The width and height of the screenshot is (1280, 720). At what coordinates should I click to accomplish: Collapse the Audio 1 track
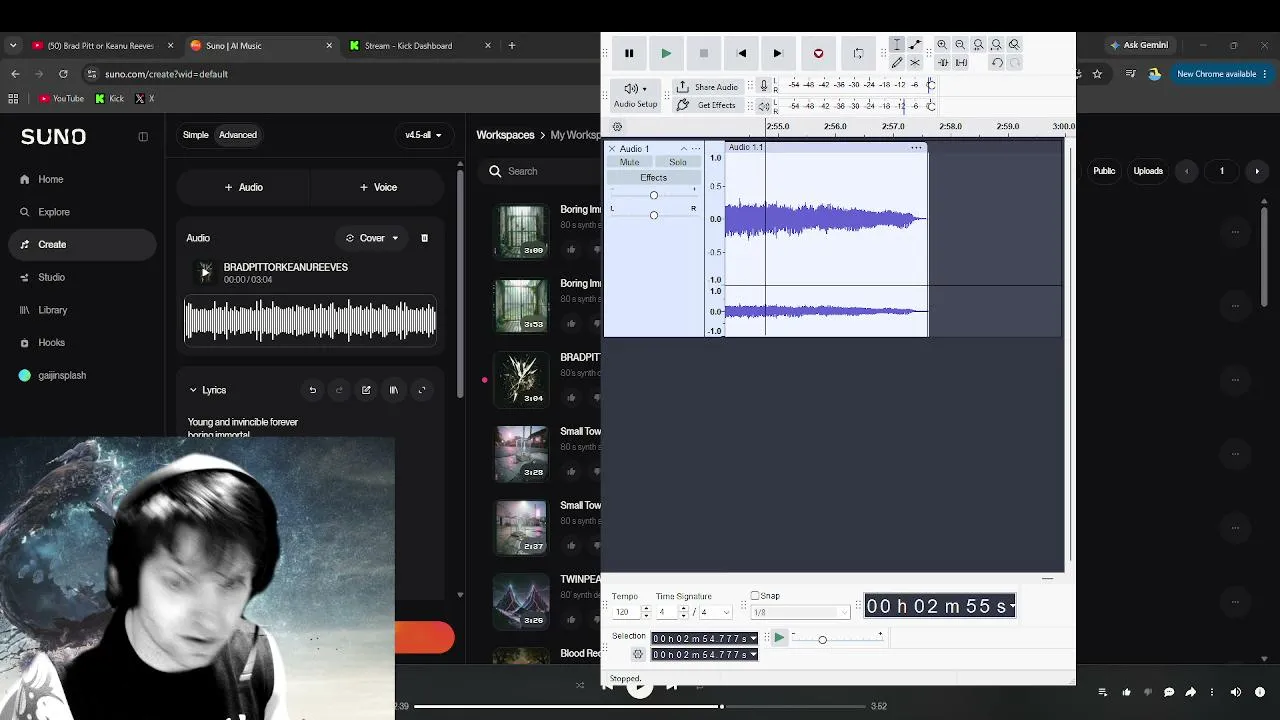[x=684, y=149]
